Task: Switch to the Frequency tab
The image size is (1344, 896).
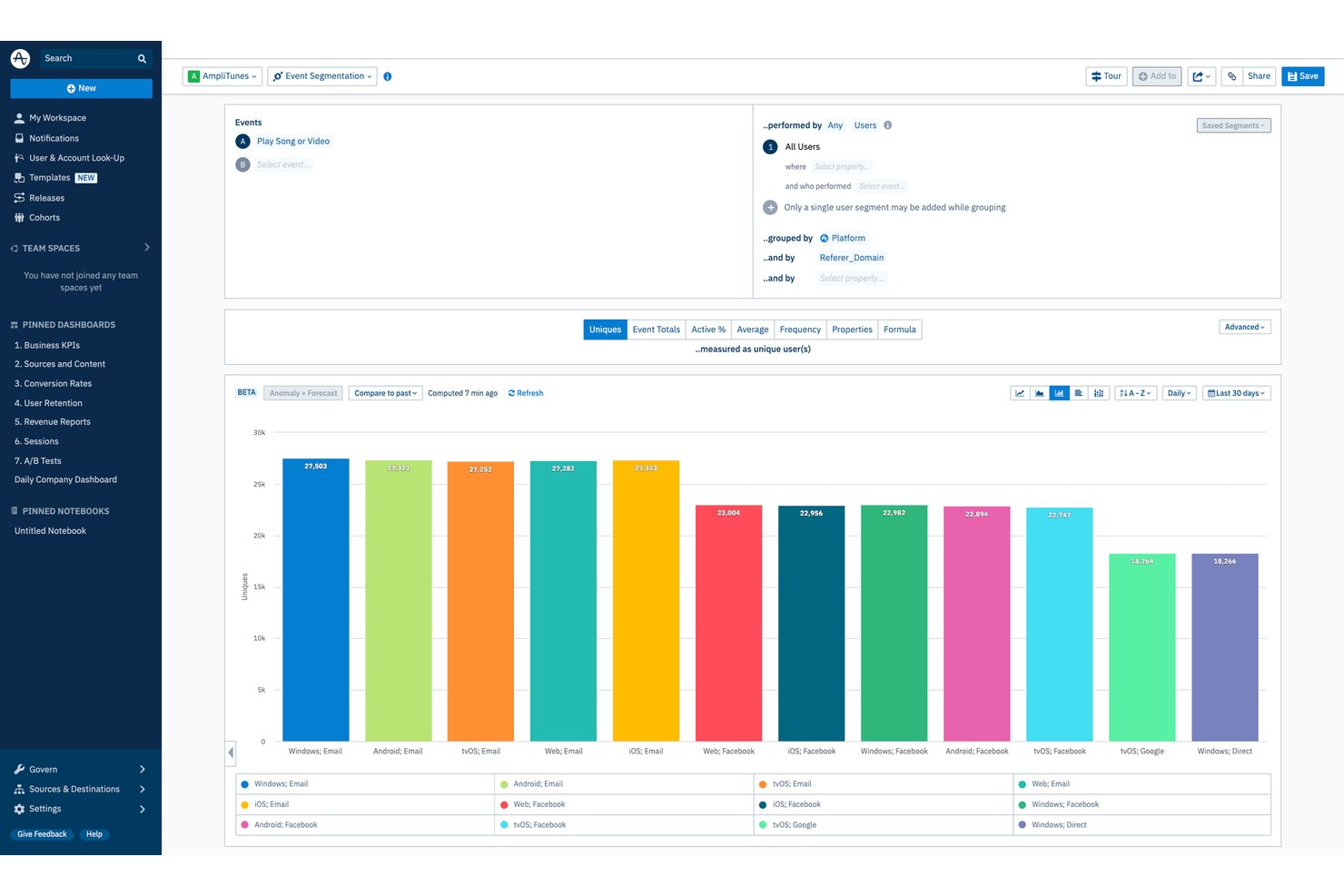Action: click(x=800, y=330)
